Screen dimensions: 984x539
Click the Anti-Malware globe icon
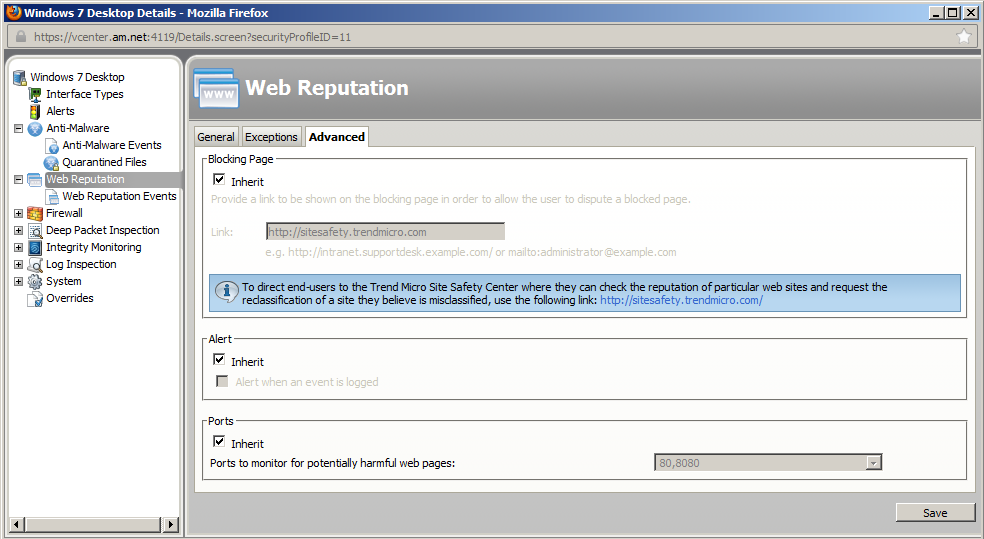tap(35, 128)
